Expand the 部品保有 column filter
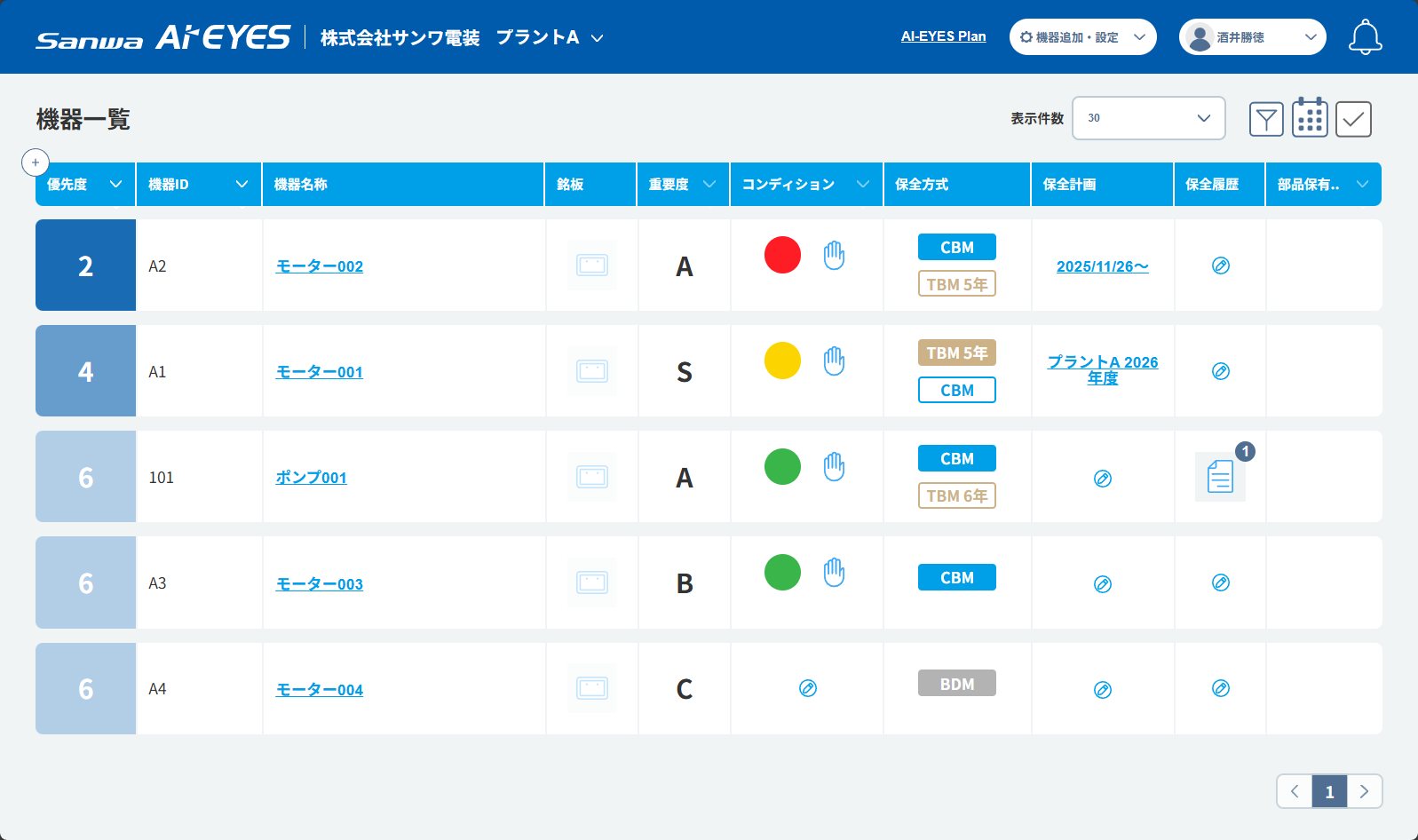 click(x=1363, y=184)
